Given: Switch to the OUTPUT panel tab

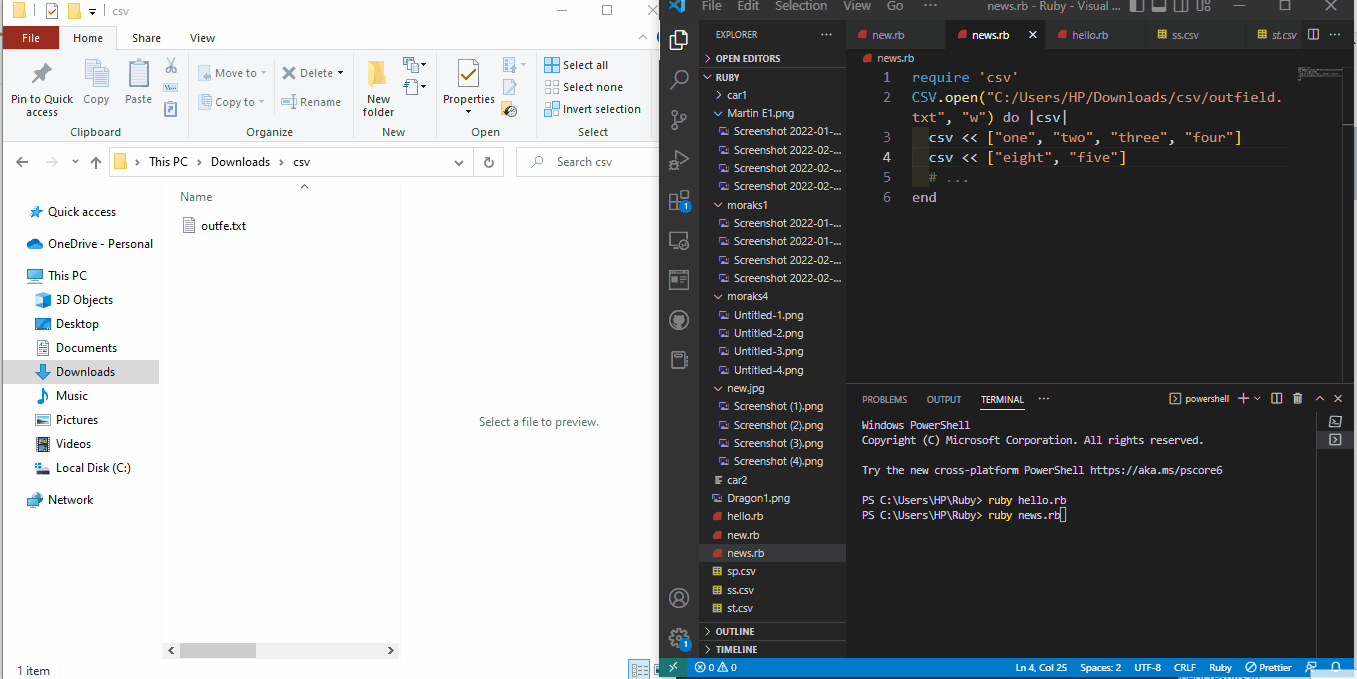Looking at the screenshot, I should (944, 399).
